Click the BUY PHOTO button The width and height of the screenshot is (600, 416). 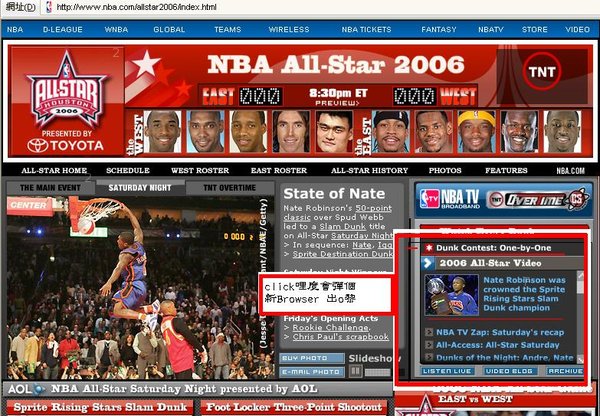311,358
